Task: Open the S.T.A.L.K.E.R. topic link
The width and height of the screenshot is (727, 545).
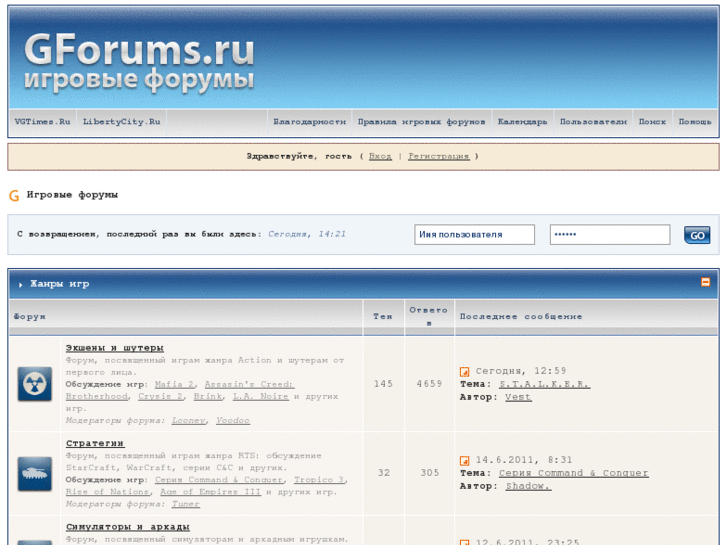Action: pos(544,385)
